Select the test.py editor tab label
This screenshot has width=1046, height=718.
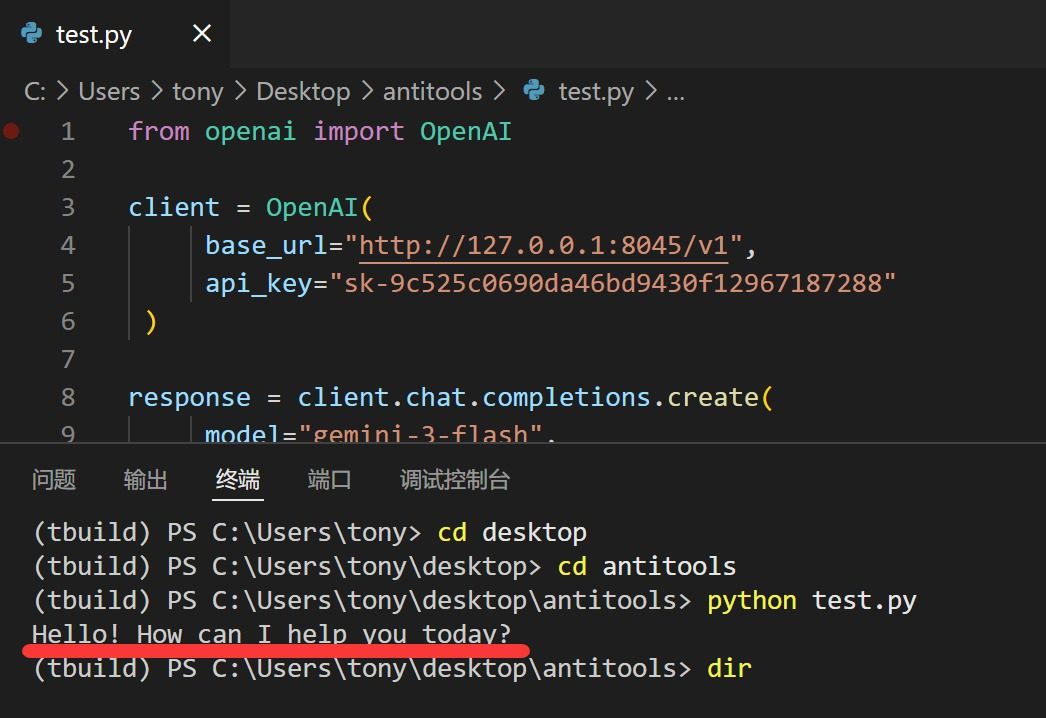click(x=94, y=35)
